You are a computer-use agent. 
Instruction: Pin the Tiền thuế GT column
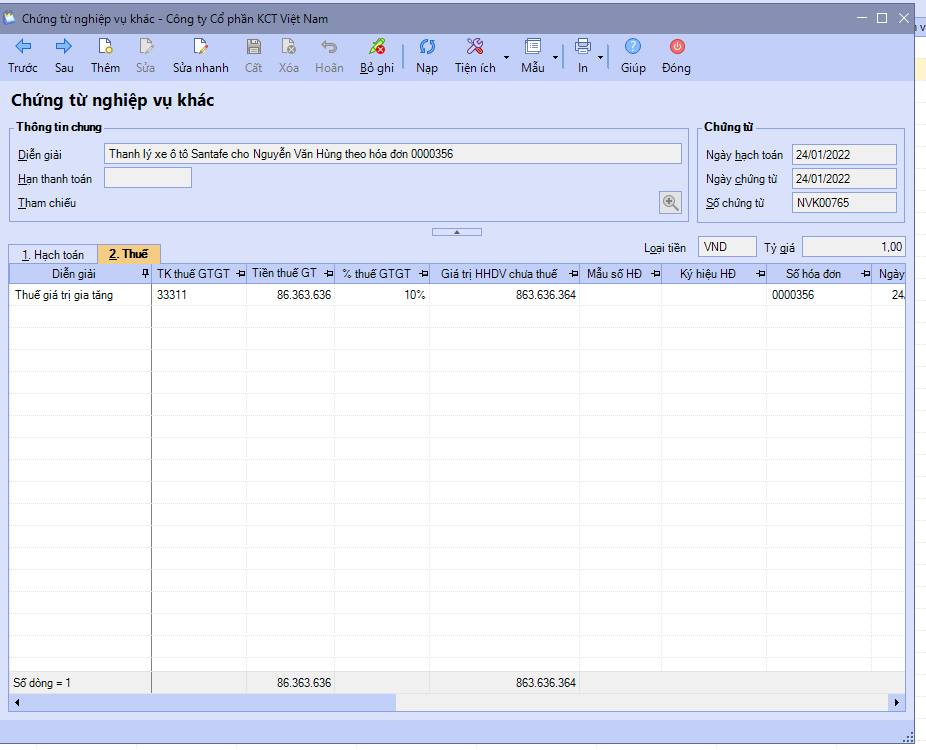click(x=329, y=274)
